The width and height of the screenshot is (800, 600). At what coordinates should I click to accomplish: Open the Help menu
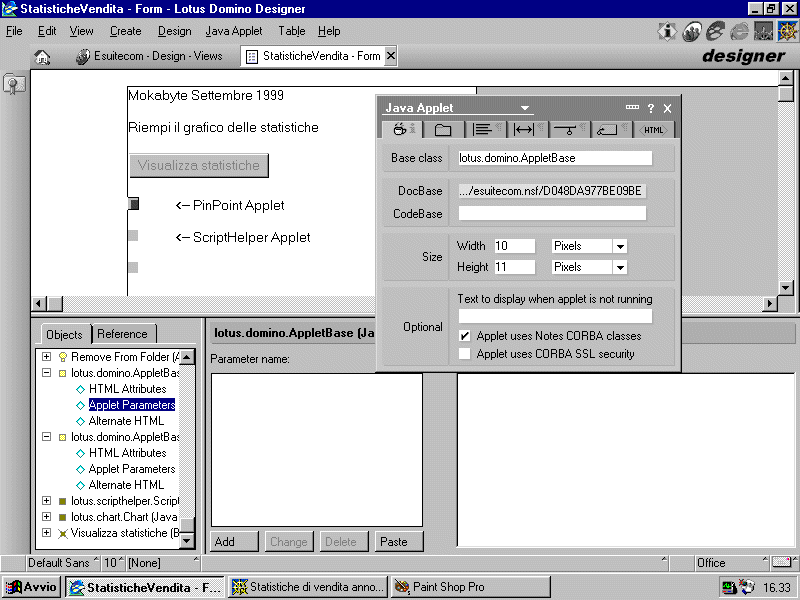tap(329, 31)
